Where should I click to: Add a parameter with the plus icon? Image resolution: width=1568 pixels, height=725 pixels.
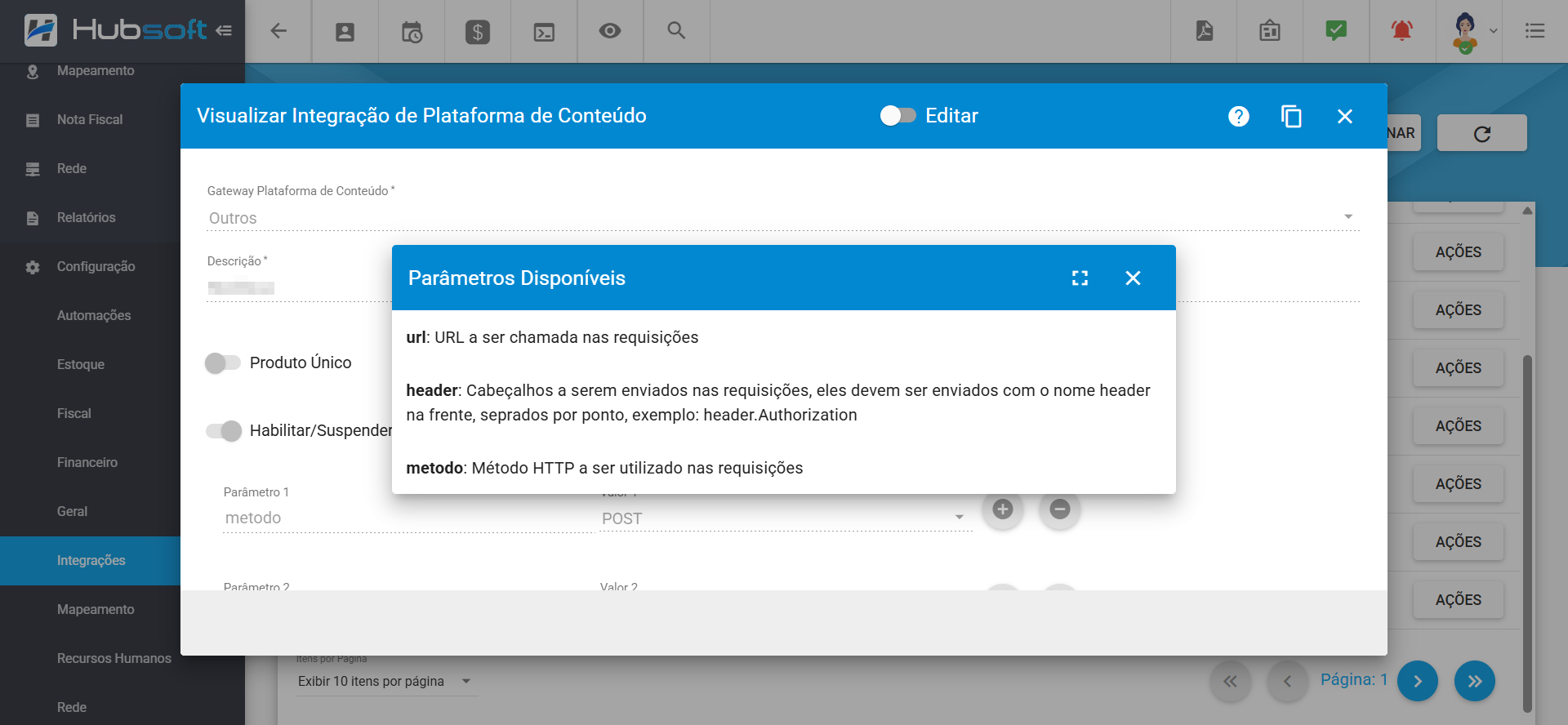[1002, 509]
